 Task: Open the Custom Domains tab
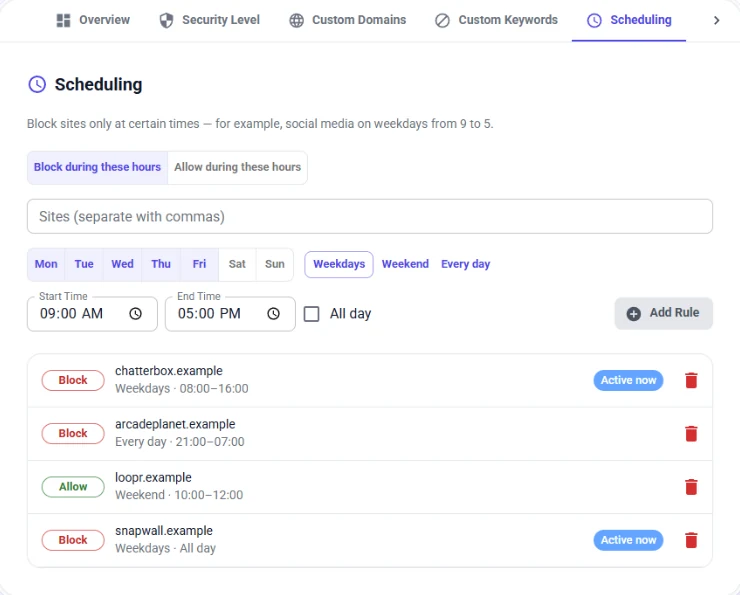[347, 20]
